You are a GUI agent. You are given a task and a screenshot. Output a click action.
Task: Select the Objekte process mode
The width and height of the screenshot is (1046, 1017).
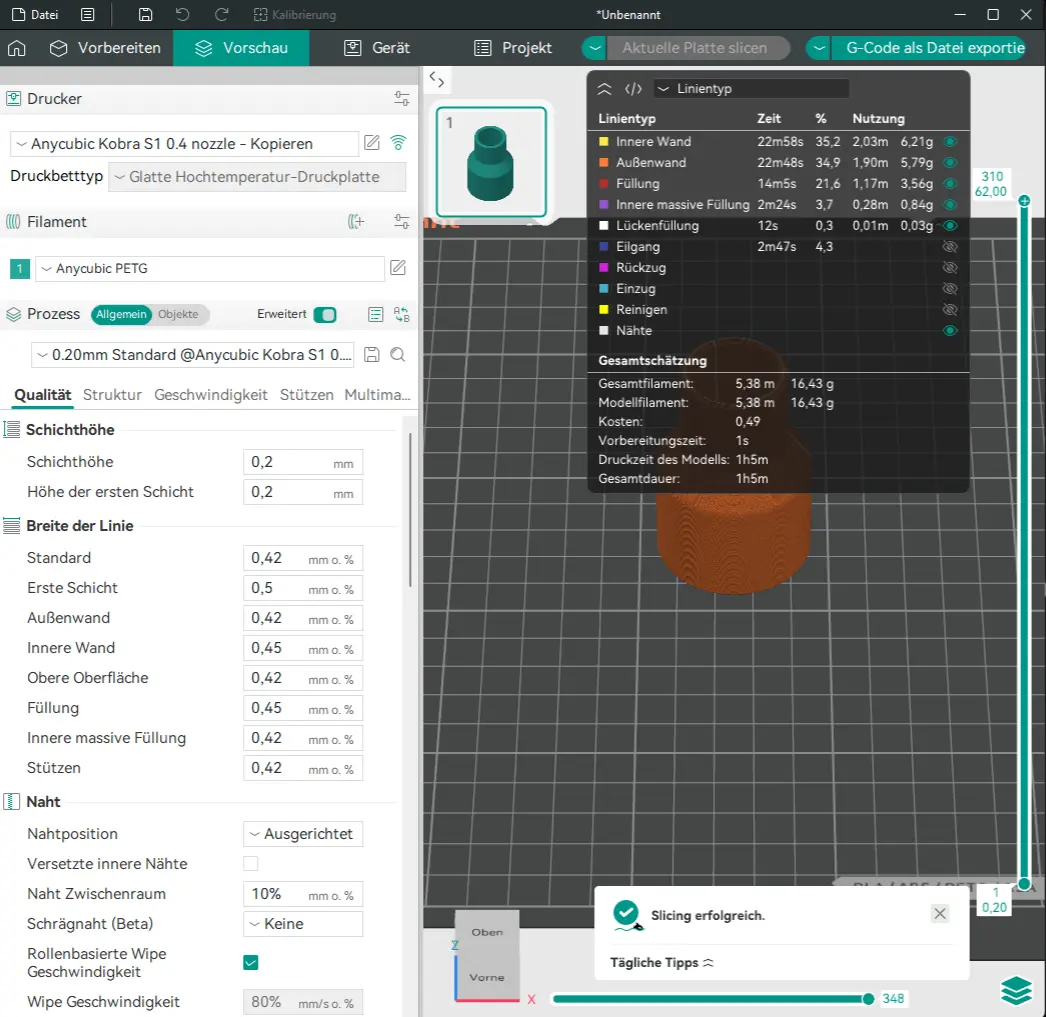pos(178,314)
